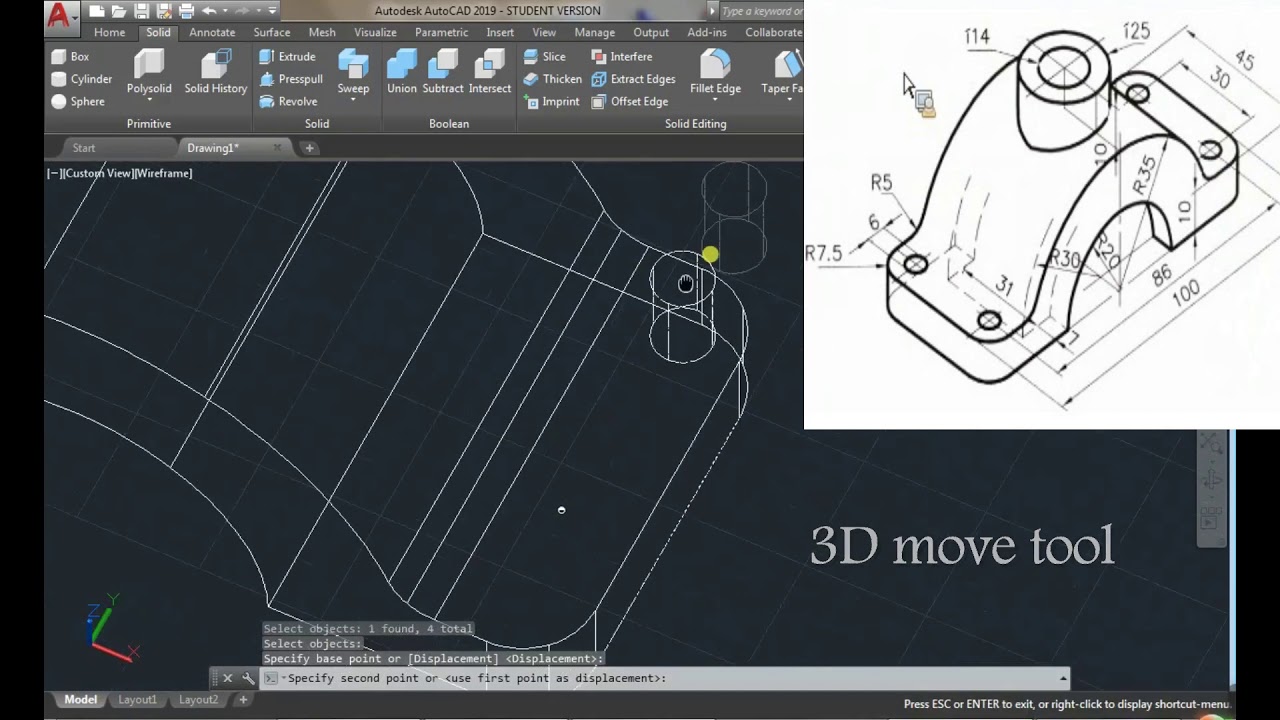Open the Custom View viewport control label
The width and height of the screenshot is (1280, 720).
coord(96,173)
